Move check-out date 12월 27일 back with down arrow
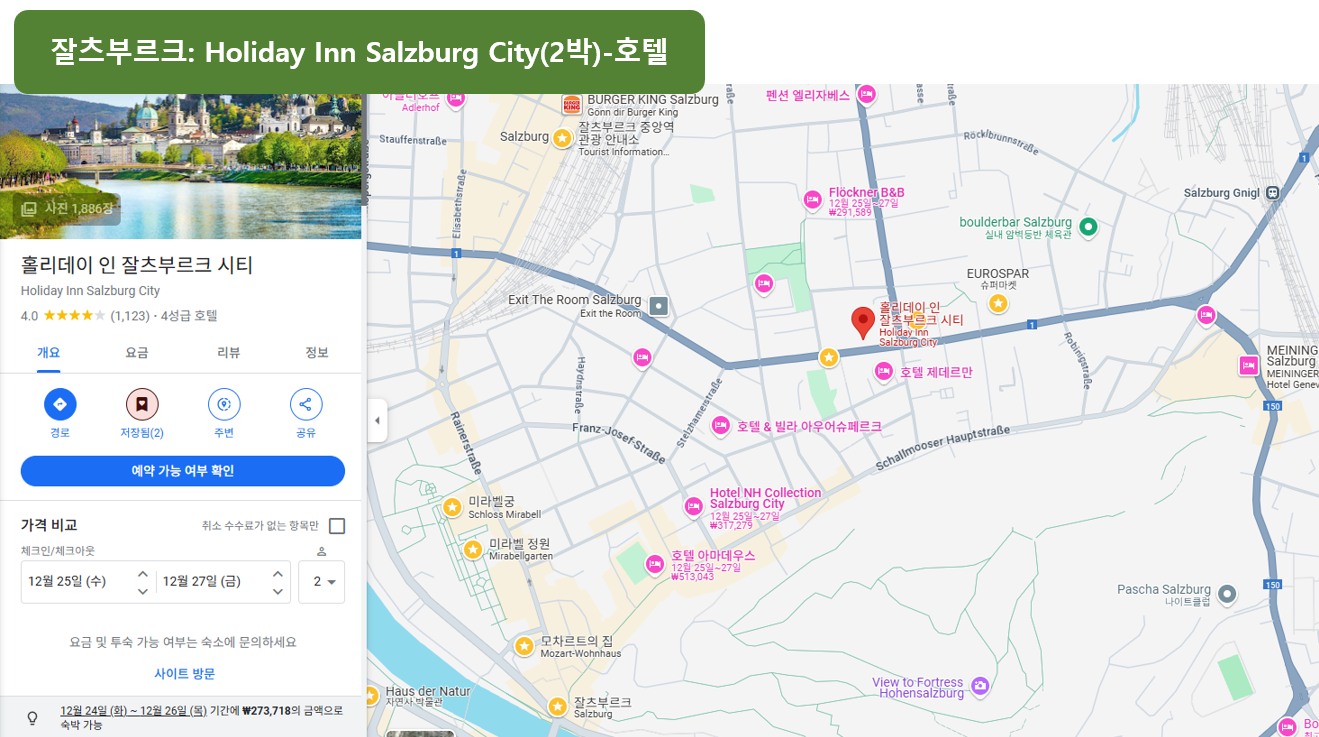The width and height of the screenshot is (1319, 737). coord(277,591)
